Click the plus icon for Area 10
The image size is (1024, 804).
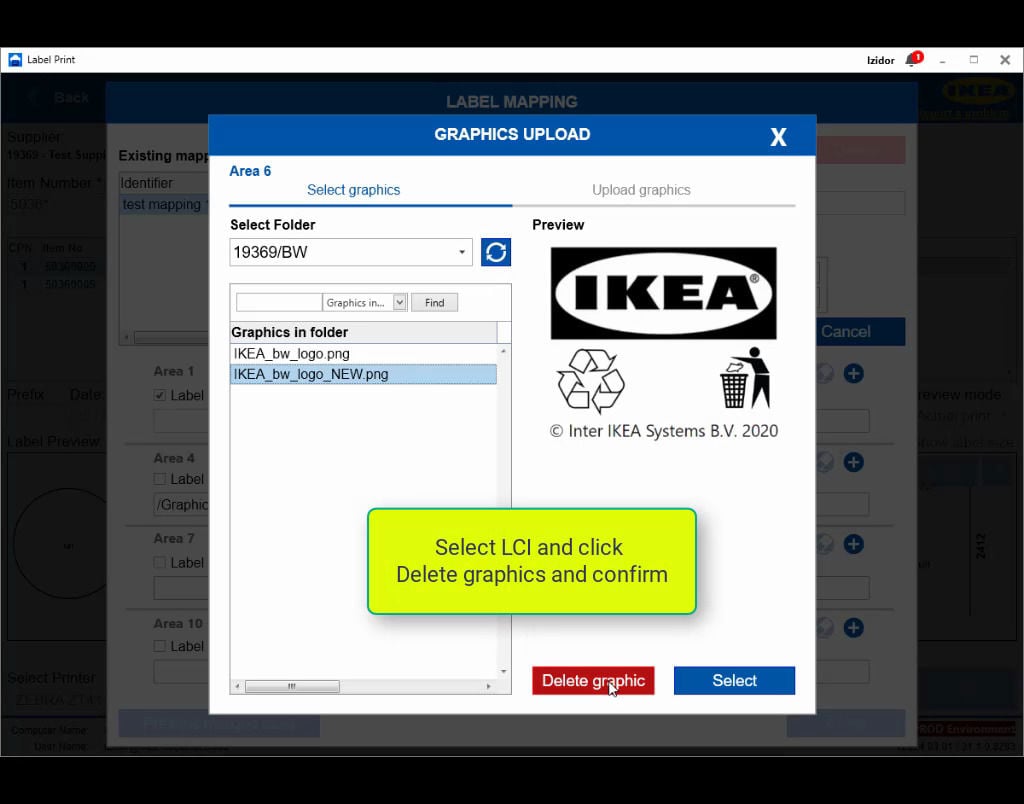(853, 628)
